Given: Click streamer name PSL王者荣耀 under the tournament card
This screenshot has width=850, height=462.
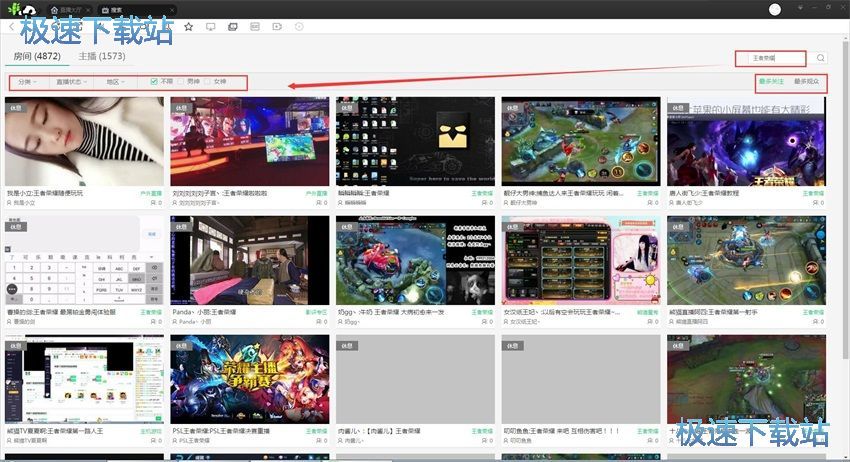Looking at the screenshot, I should point(195,440).
